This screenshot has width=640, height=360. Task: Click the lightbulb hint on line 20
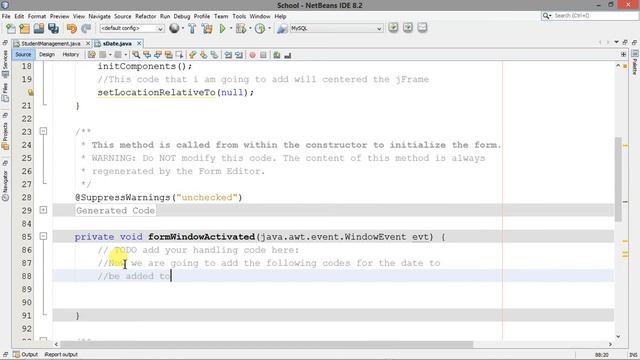pyautogui.click(x=31, y=92)
